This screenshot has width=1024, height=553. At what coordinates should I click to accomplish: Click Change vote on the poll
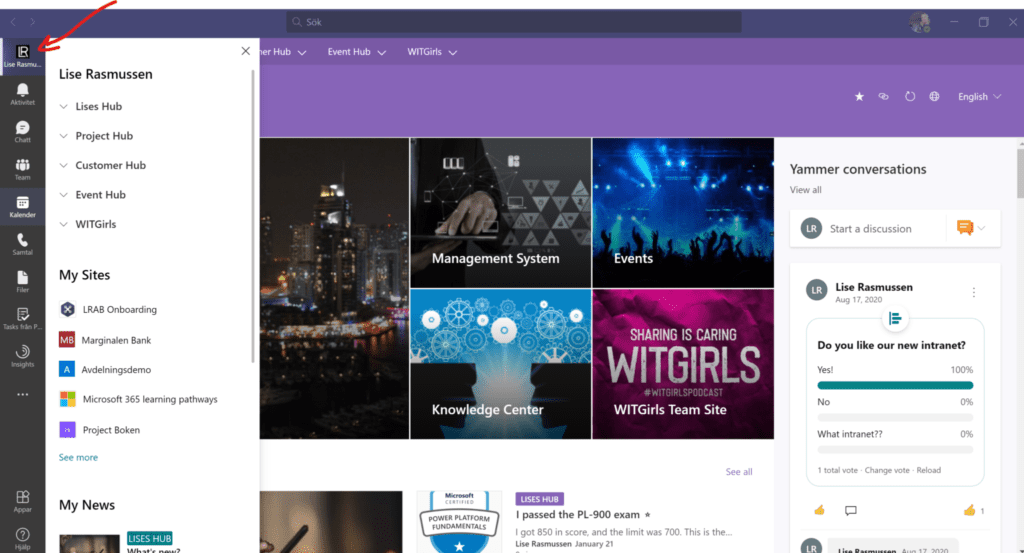pos(887,470)
